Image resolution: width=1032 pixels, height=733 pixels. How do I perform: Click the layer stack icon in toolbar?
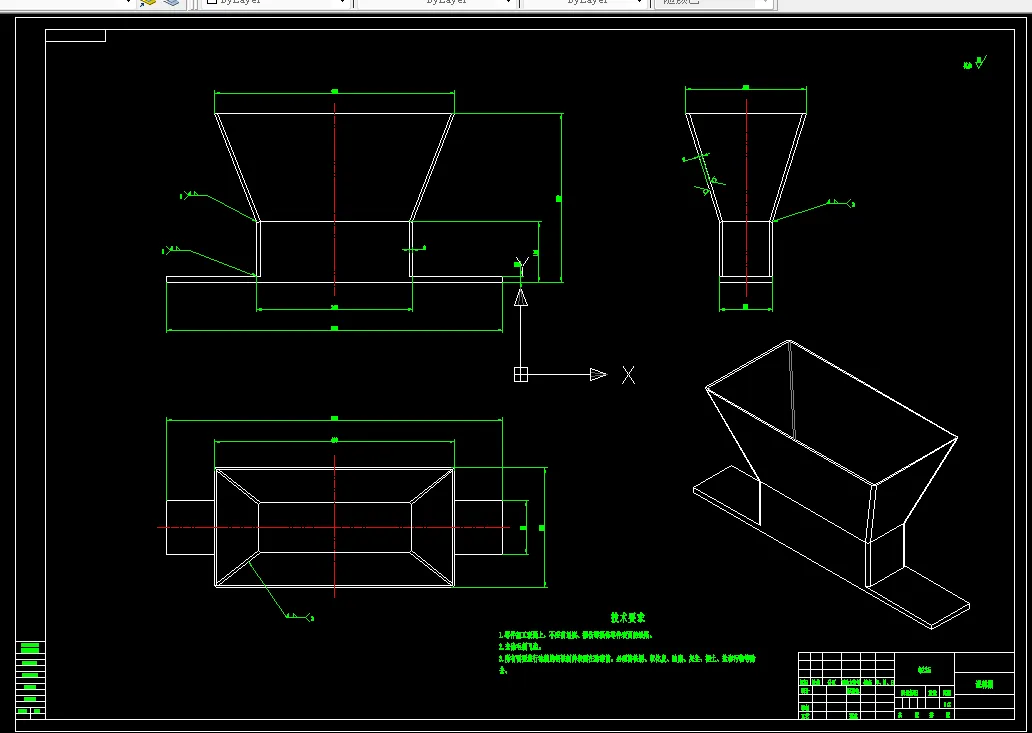[x=172, y=3]
